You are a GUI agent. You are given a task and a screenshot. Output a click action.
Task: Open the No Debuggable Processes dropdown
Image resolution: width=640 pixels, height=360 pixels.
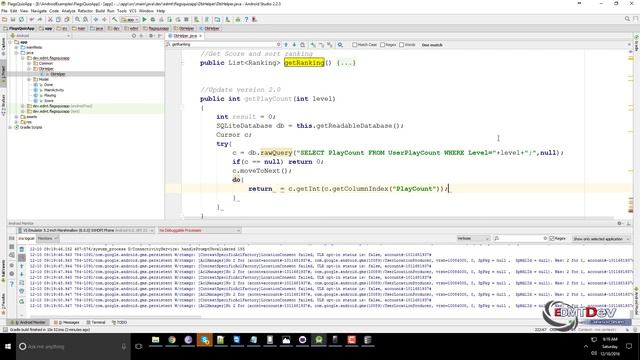[199, 230]
